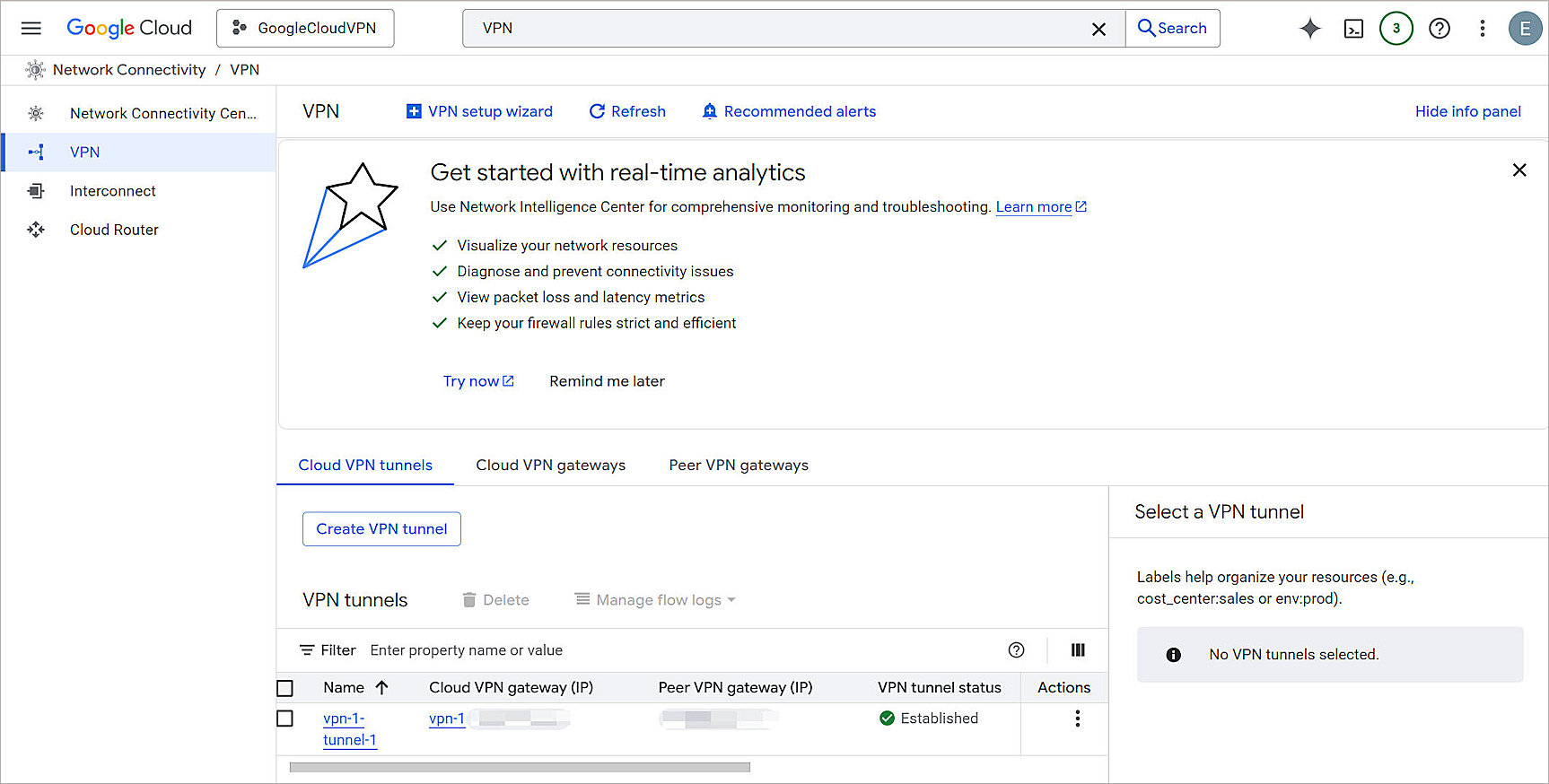Open the account avatar labeled E
This screenshot has height=784, width=1549.
tap(1525, 29)
